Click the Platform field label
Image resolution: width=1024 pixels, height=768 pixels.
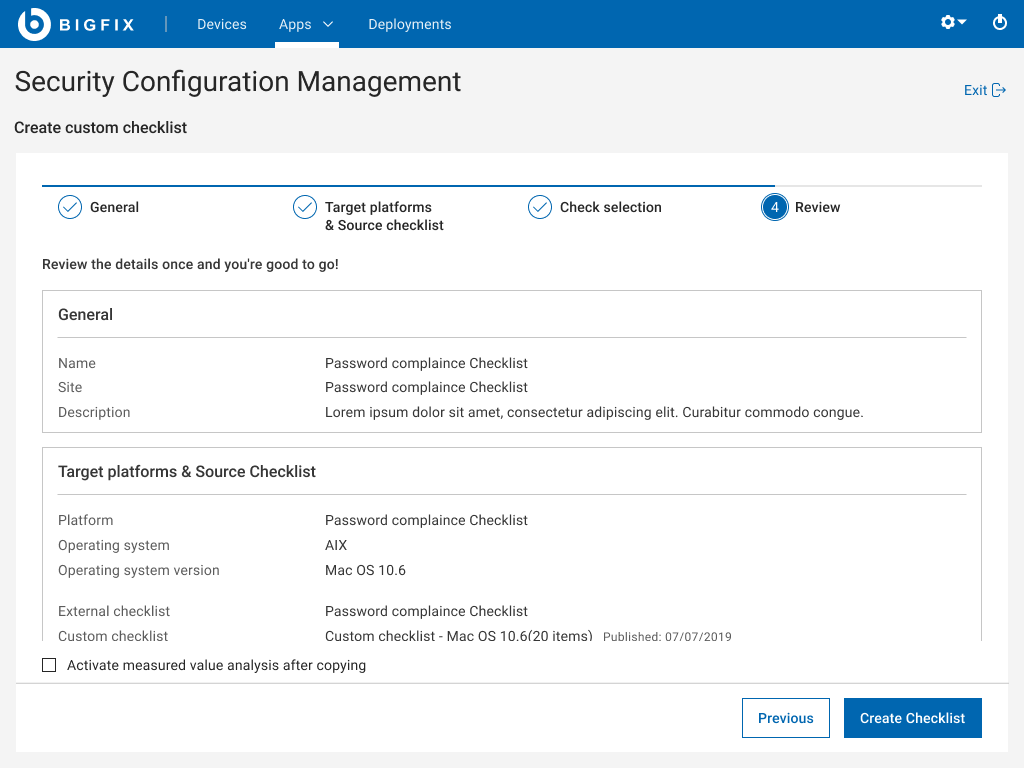pyautogui.click(x=86, y=520)
